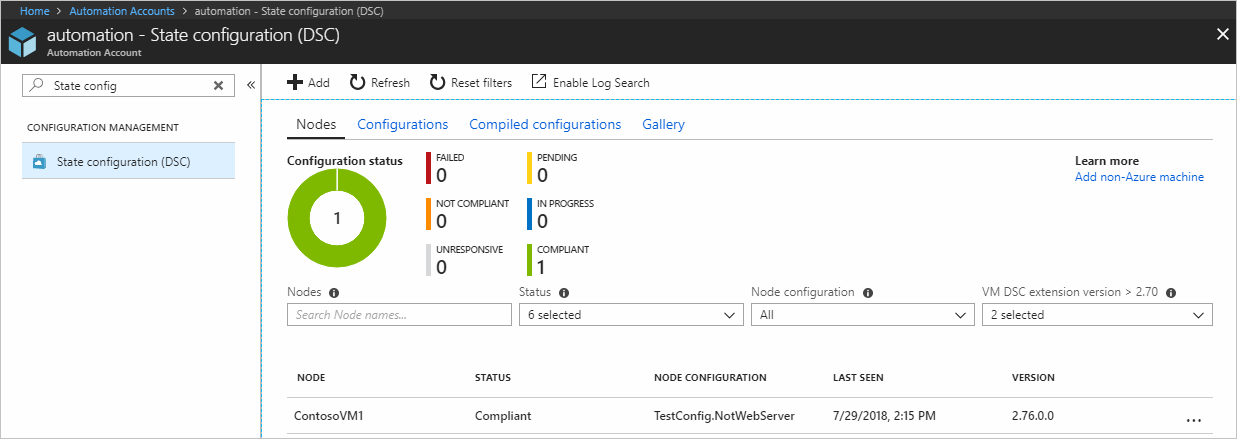
Task: Click the Add button label
Action: pyautogui.click(x=319, y=83)
